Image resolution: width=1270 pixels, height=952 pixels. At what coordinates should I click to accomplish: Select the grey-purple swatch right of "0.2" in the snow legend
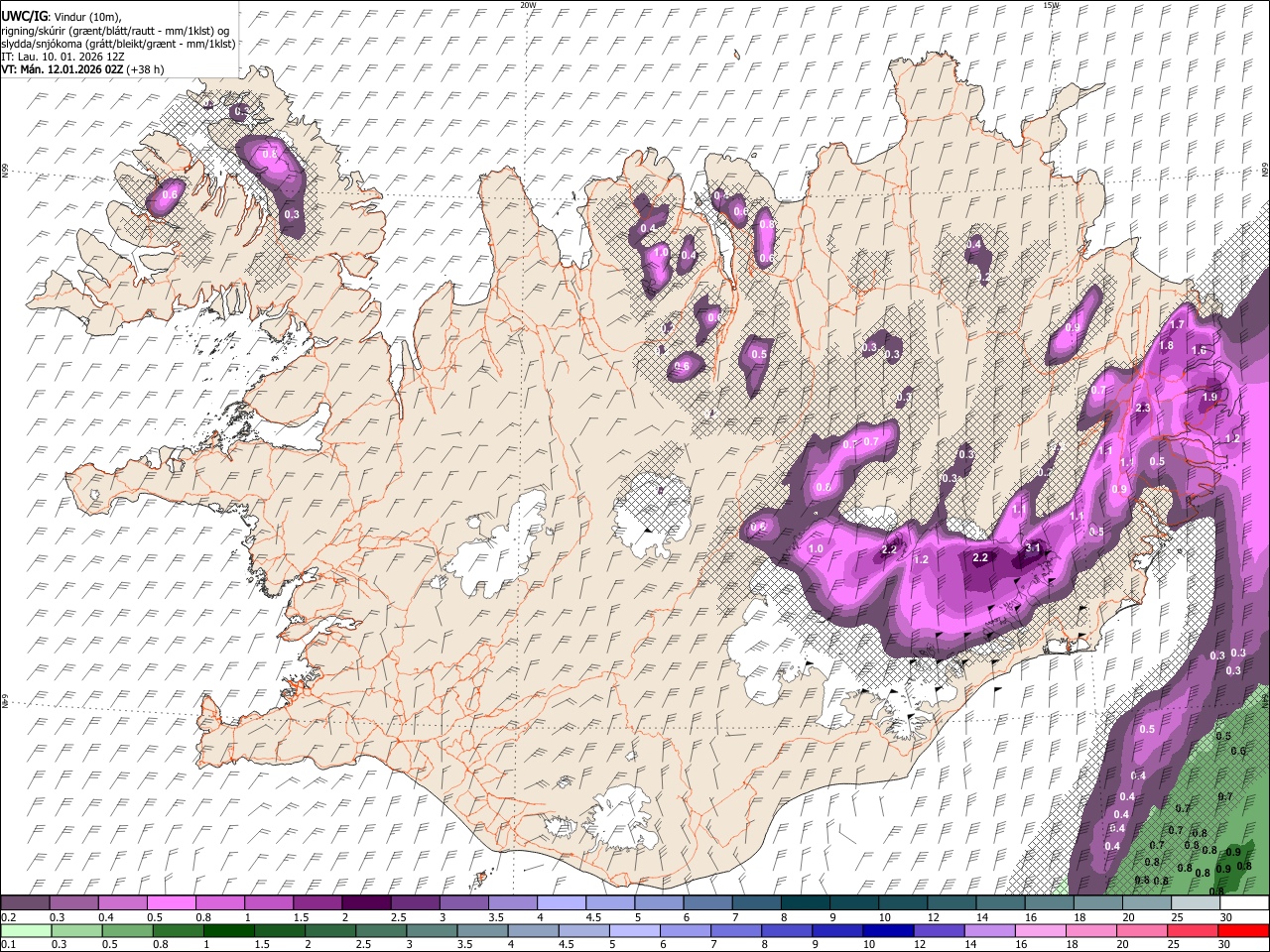pos(25,903)
